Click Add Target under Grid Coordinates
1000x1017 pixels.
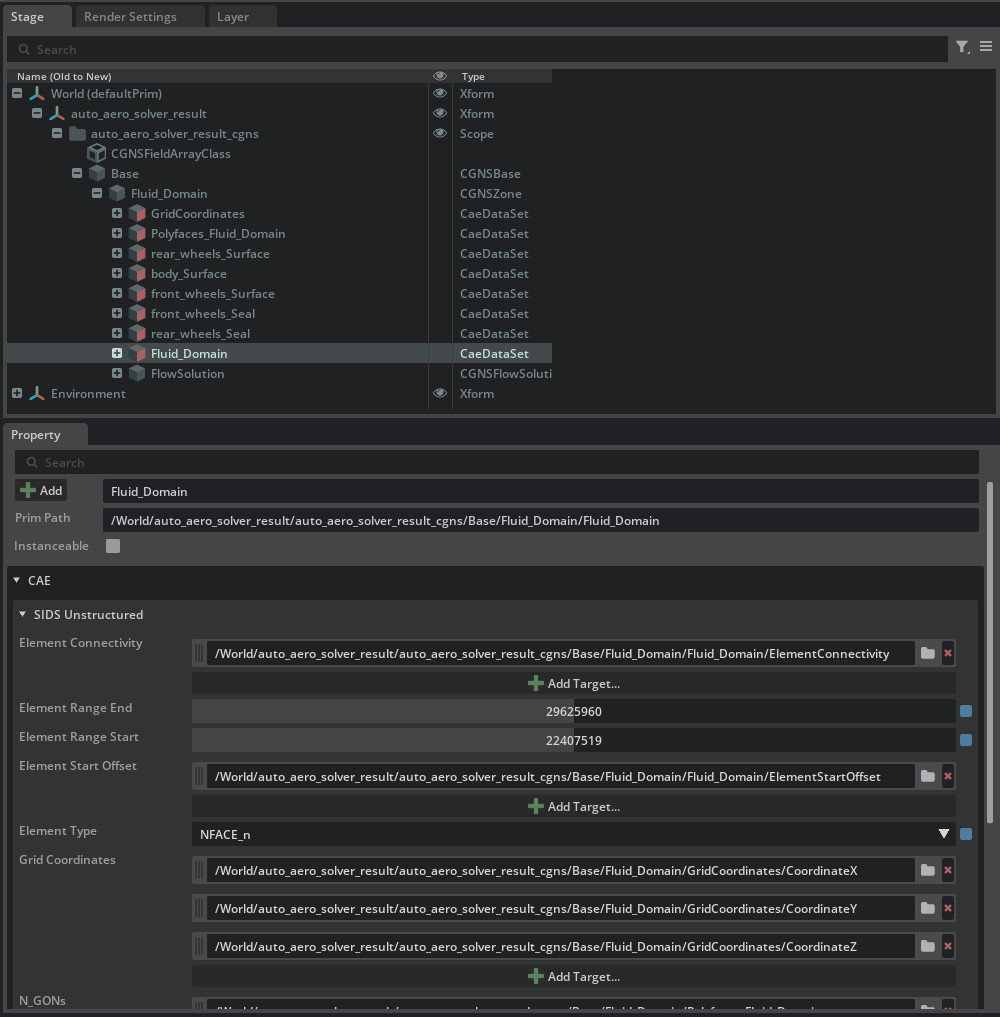(x=574, y=976)
